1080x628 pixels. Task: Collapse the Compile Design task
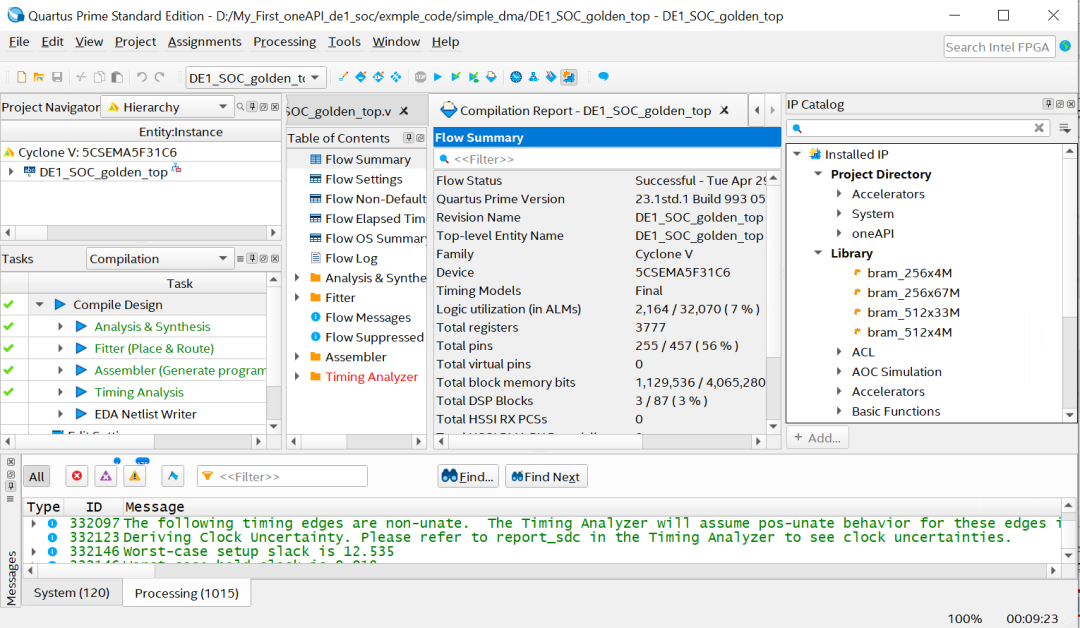[x=39, y=304]
